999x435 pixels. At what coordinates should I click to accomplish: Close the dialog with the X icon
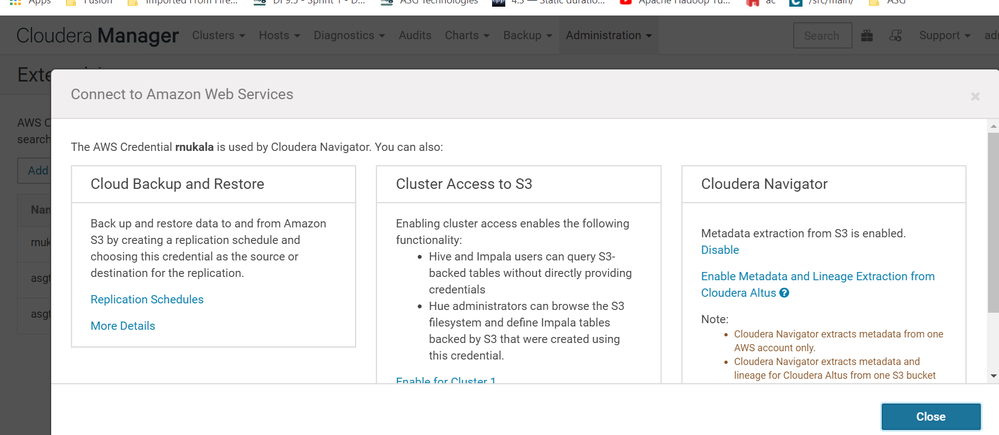click(975, 96)
